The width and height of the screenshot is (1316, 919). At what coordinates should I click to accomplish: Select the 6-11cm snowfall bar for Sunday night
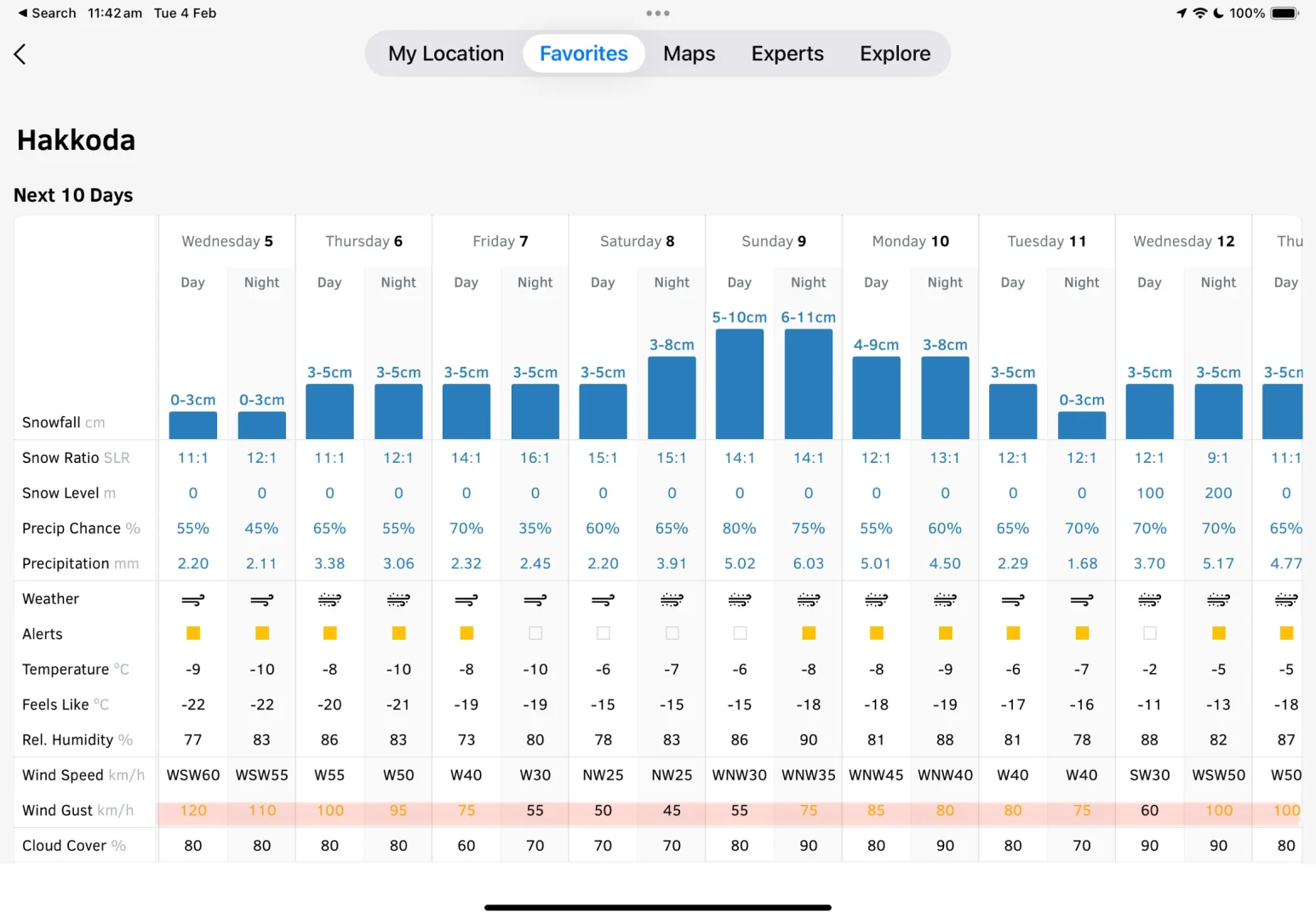pos(807,381)
